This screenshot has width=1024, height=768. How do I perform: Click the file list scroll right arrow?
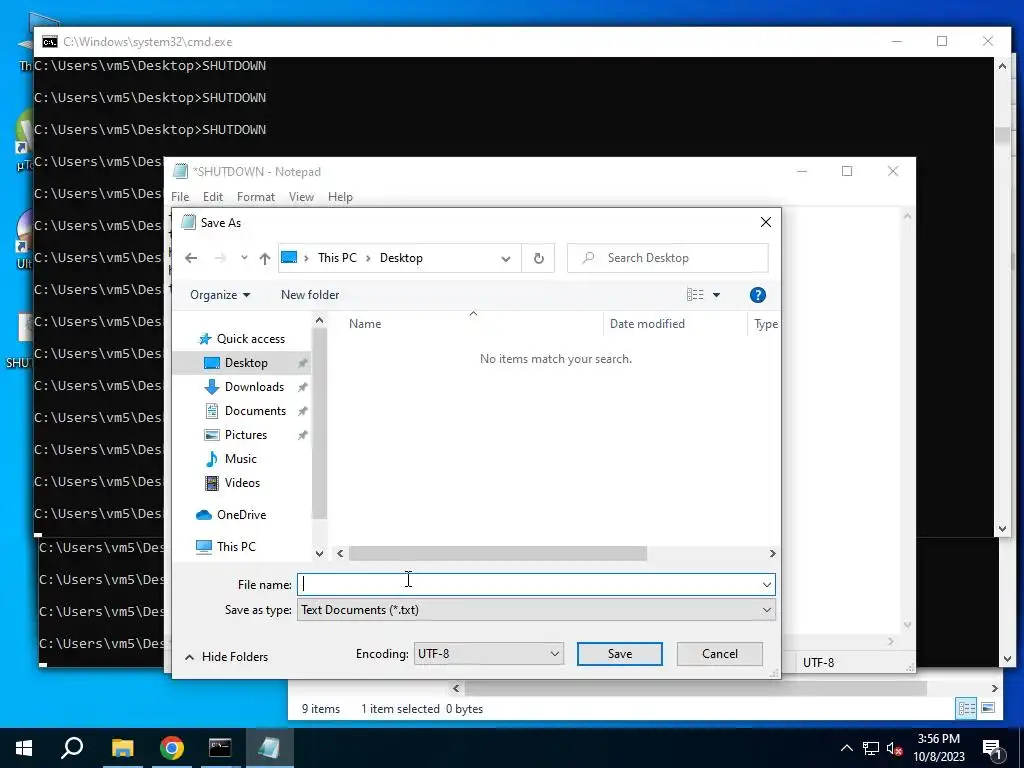[x=773, y=554]
